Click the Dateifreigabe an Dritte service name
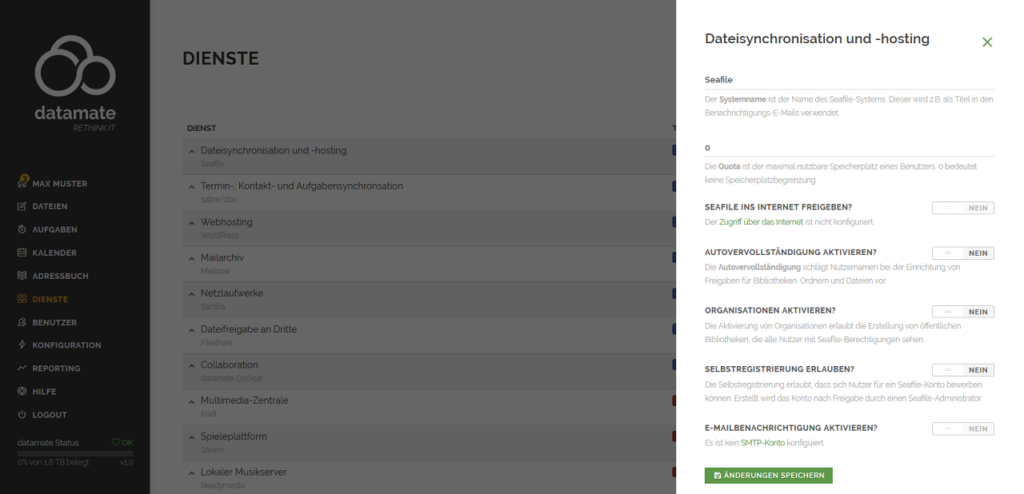Image resolution: width=1024 pixels, height=494 pixels. [249, 329]
